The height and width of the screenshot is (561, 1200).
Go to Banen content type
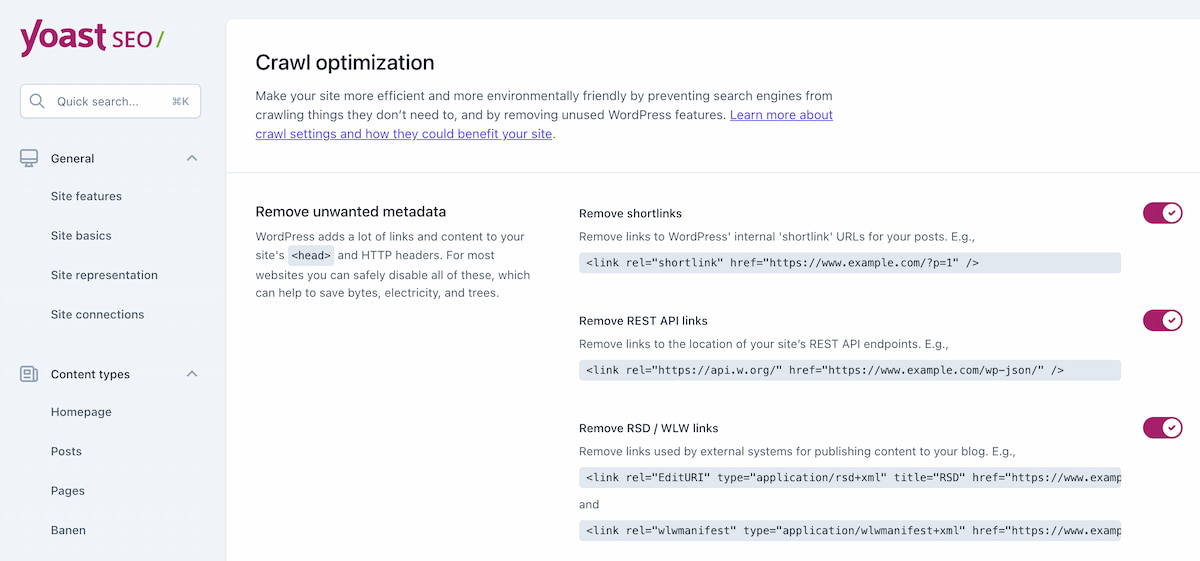[68, 530]
